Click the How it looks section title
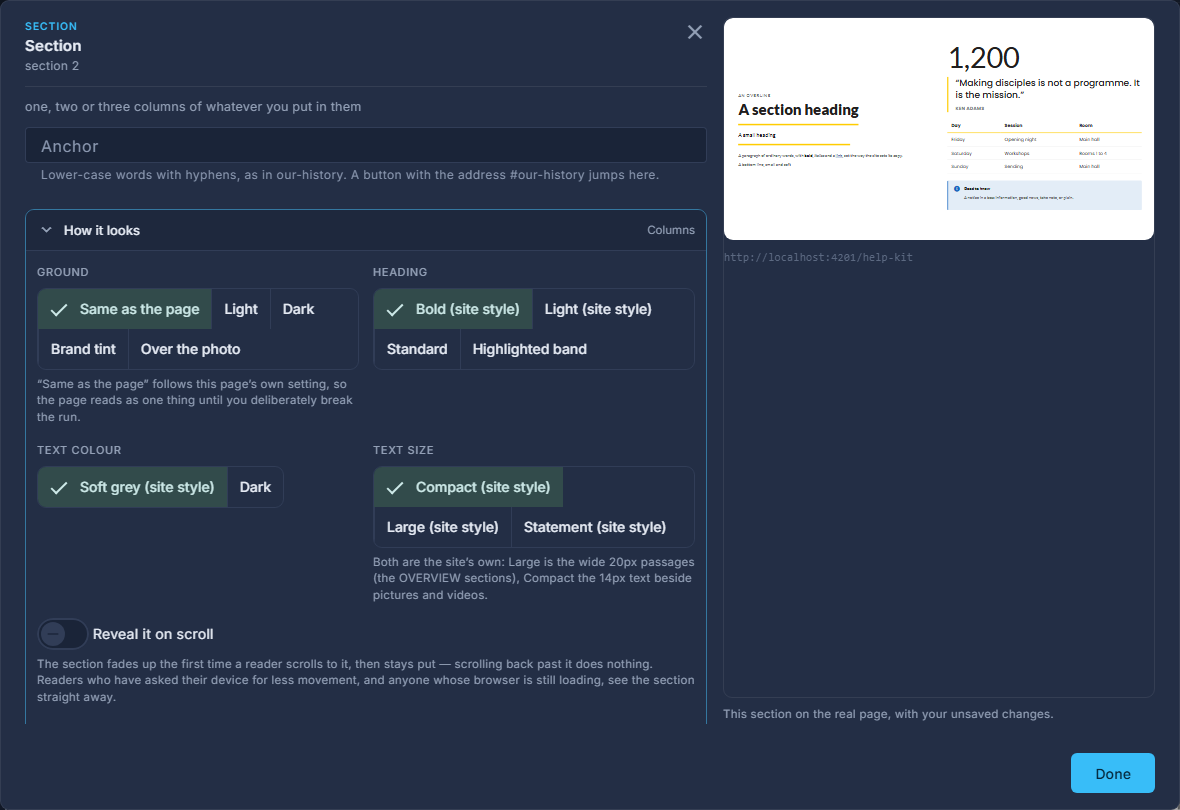Screen dimensions: 1180x810 click(x=102, y=230)
